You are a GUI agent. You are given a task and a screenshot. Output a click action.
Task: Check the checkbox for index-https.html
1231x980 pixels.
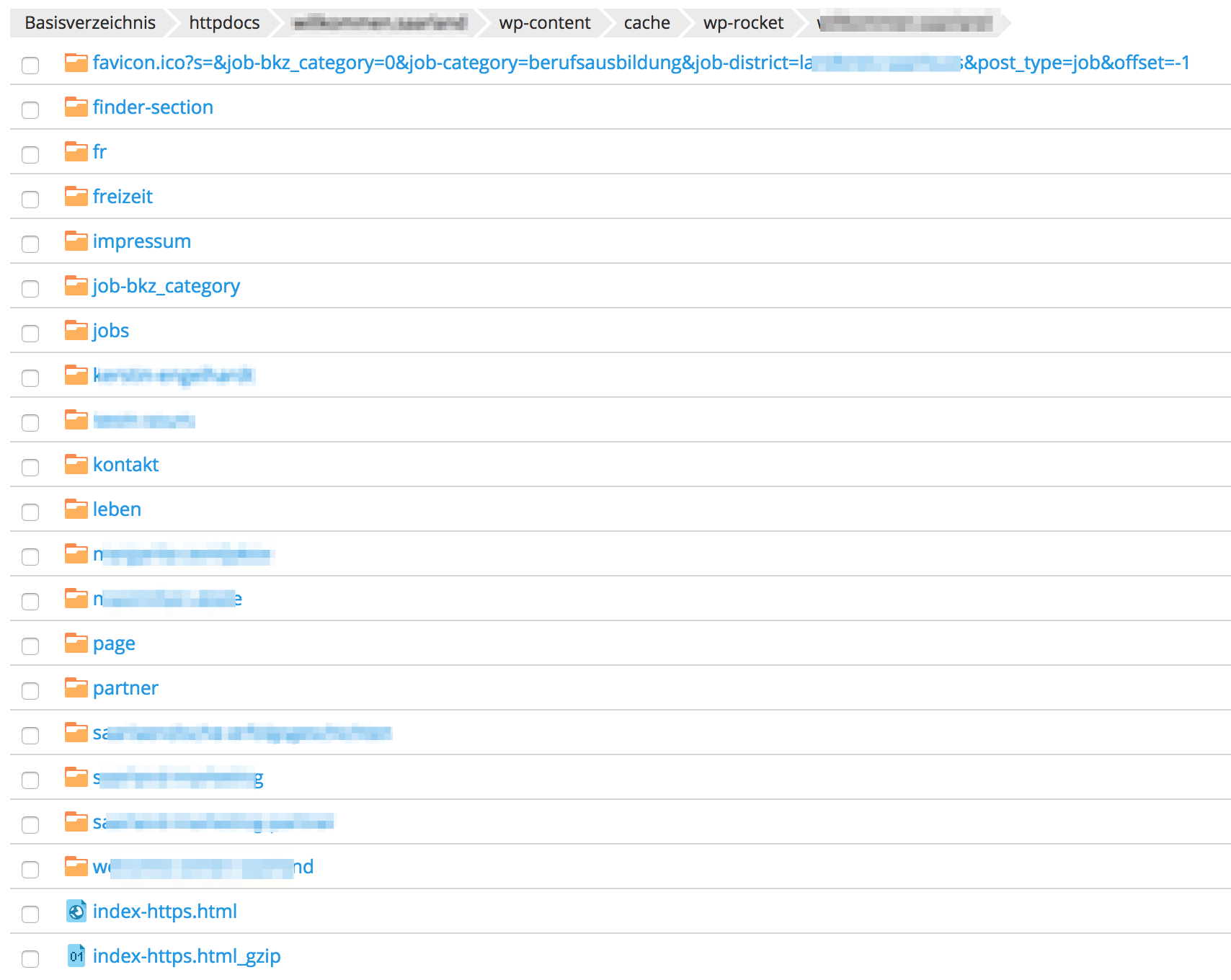tap(30, 914)
